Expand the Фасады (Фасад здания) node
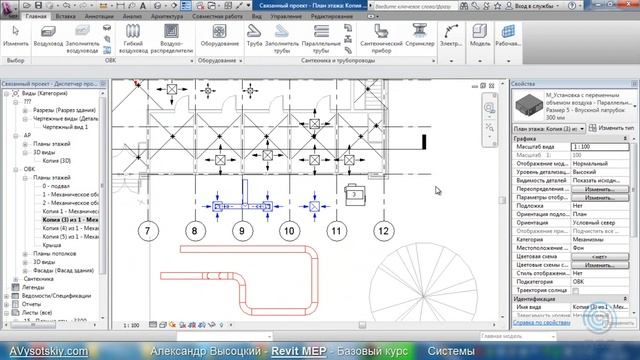640x360 pixels. [x=25, y=271]
